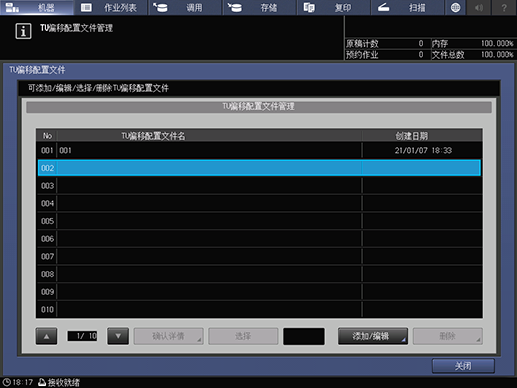Click the creation date 21/01/07 18:33
The image size is (517, 388).
(423, 150)
